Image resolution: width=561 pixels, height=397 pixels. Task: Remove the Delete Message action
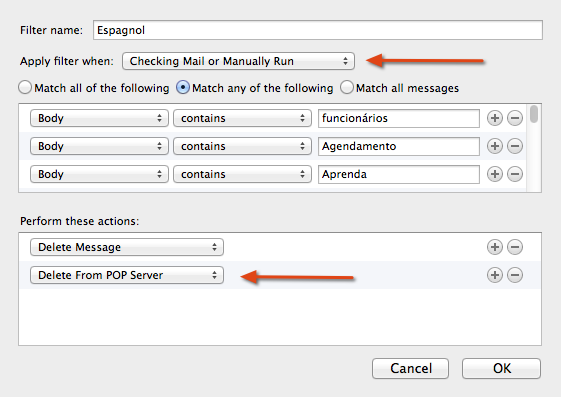click(x=515, y=247)
